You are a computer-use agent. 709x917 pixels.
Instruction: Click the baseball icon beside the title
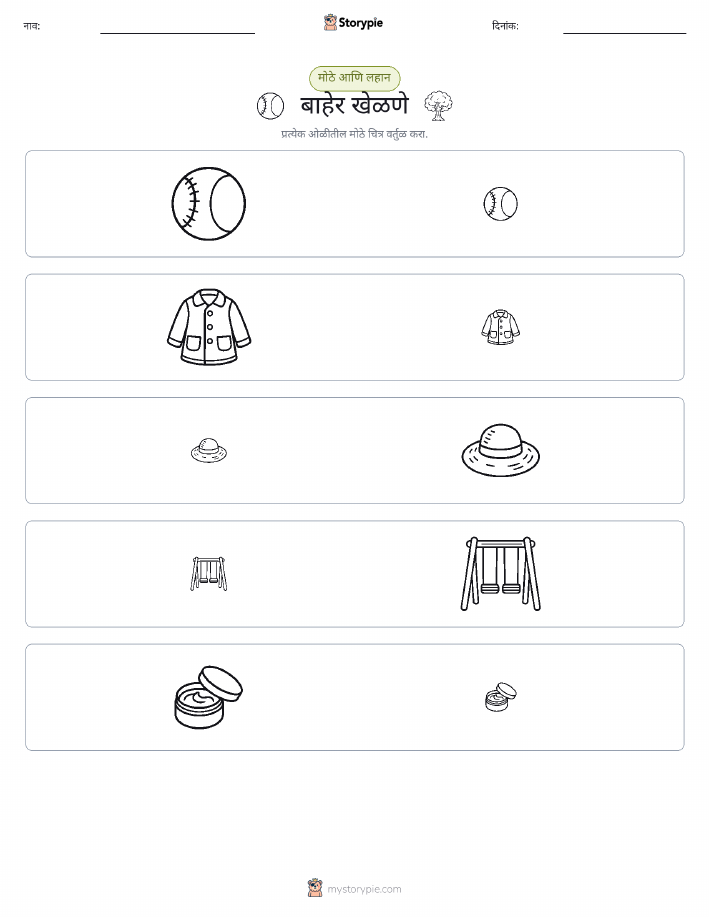[270, 106]
